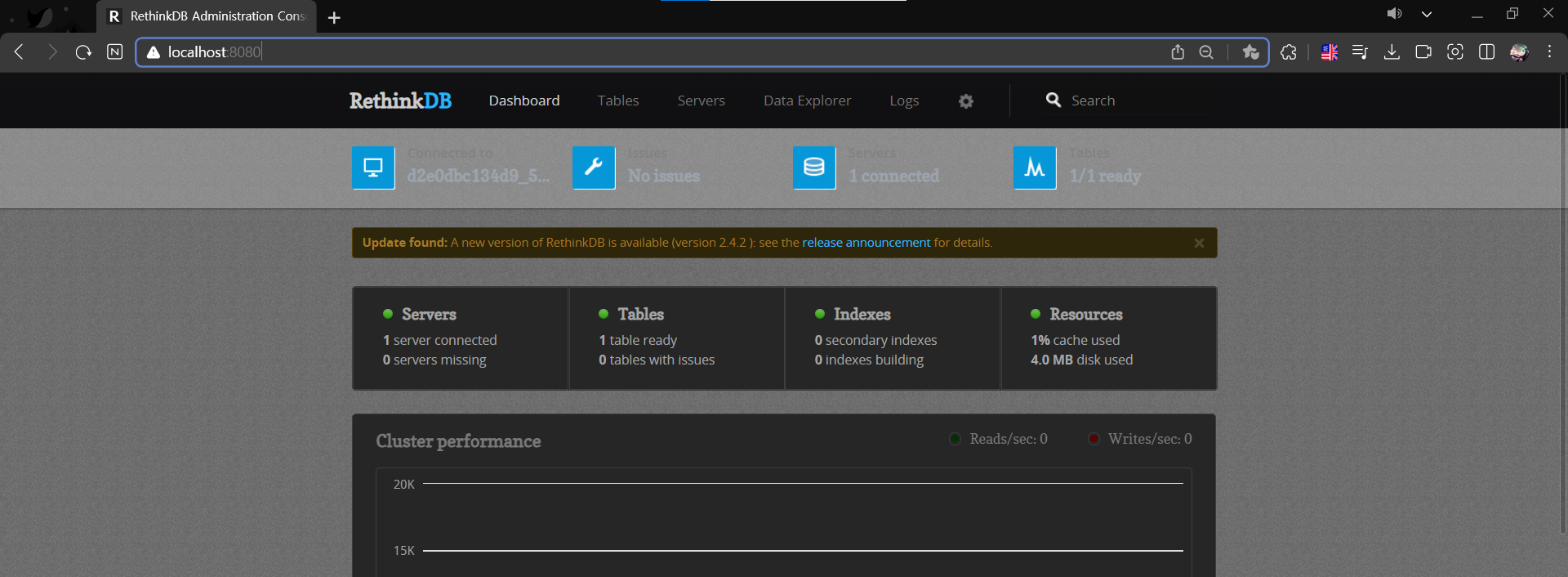The height and width of the screenshot is (577, 1568).
Task: Click '0 secondary indexes' text
Action: (875, 340)
